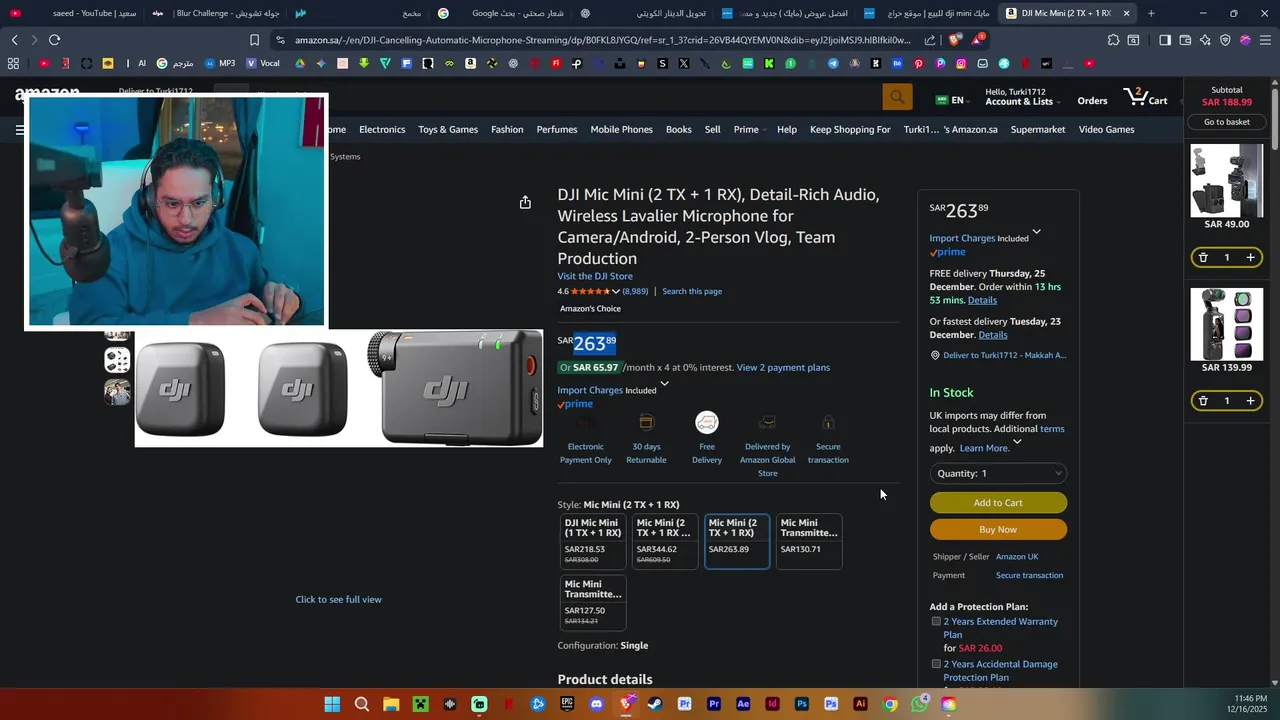Viewport: 1280px width, 720px height.
Task: Open the Visit the DJI Store link
Action: [595, 276]
